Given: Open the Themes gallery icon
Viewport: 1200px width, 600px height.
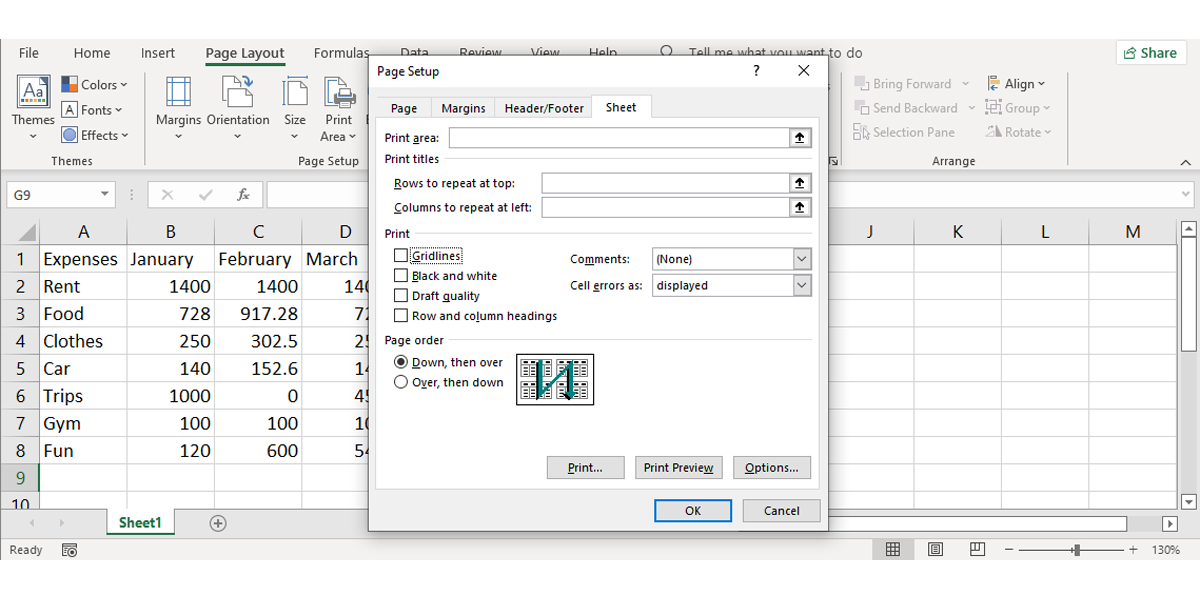Looking at the screenshot, I should click(x=33, y=92).
